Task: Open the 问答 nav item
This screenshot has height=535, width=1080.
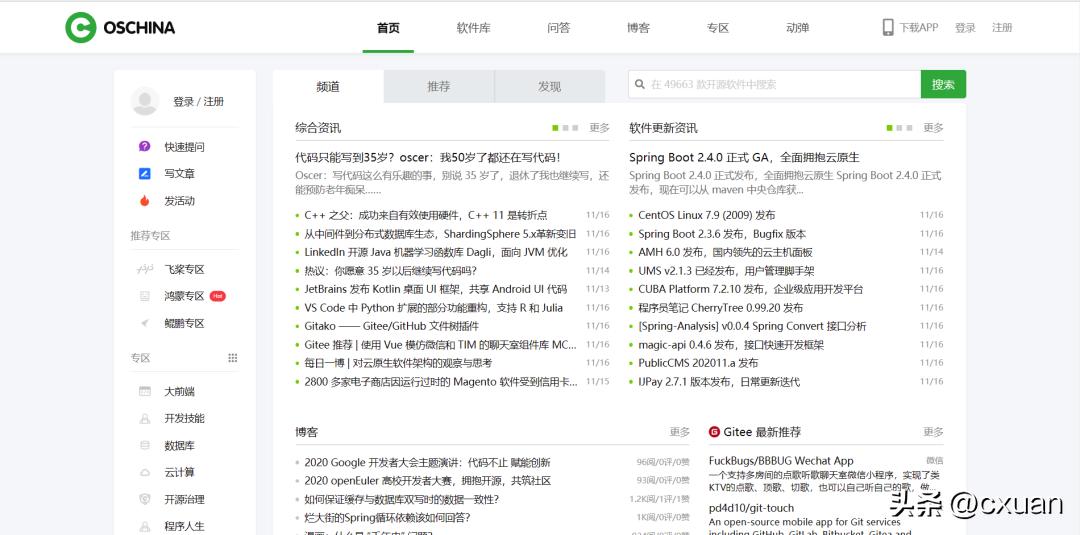Action: click(x=559, y=28)
